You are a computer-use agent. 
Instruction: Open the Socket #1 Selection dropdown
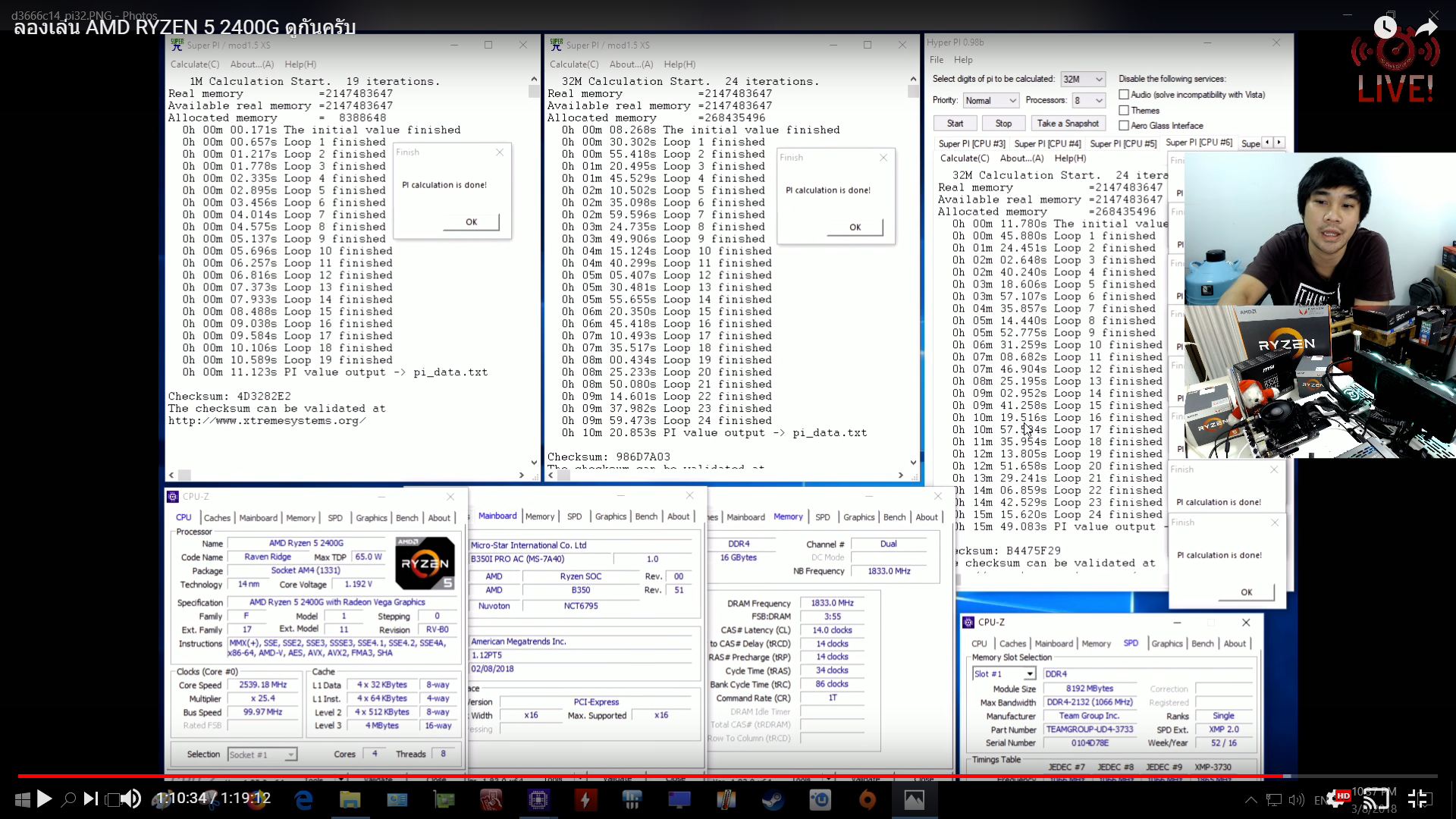click(x=262, y=755)
